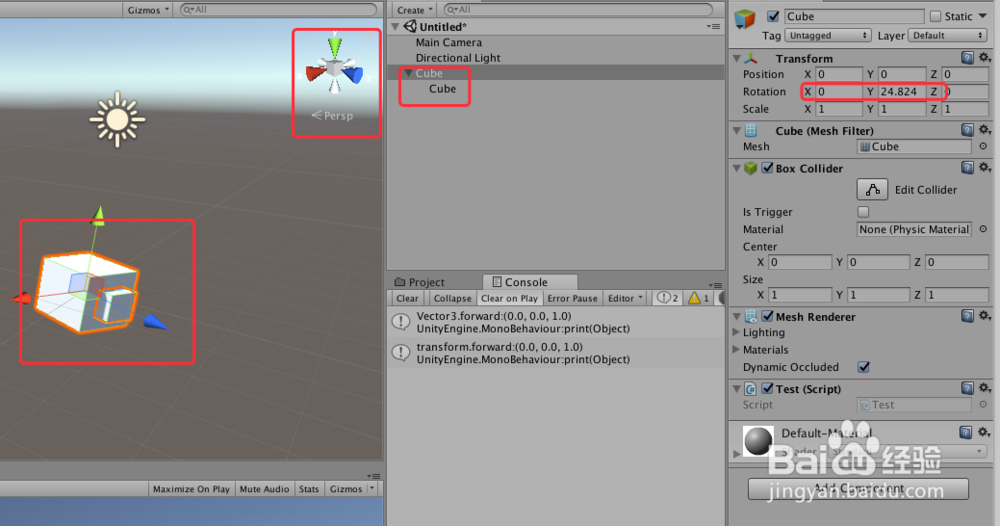
Task: Click the Stats button in Game view
Action: pos(309,489)
